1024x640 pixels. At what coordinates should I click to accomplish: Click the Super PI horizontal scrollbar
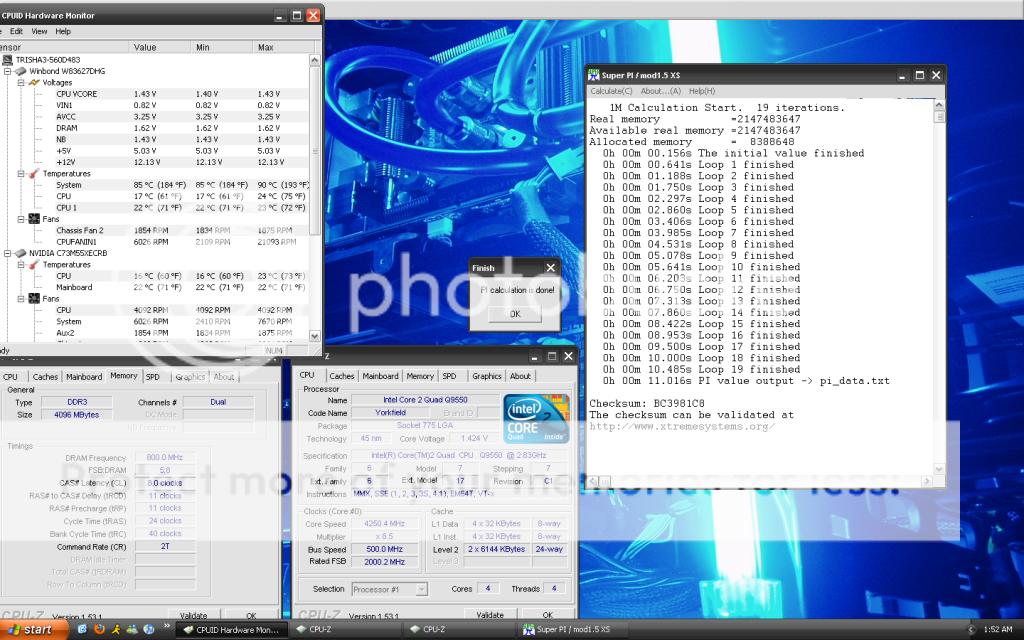760,481
